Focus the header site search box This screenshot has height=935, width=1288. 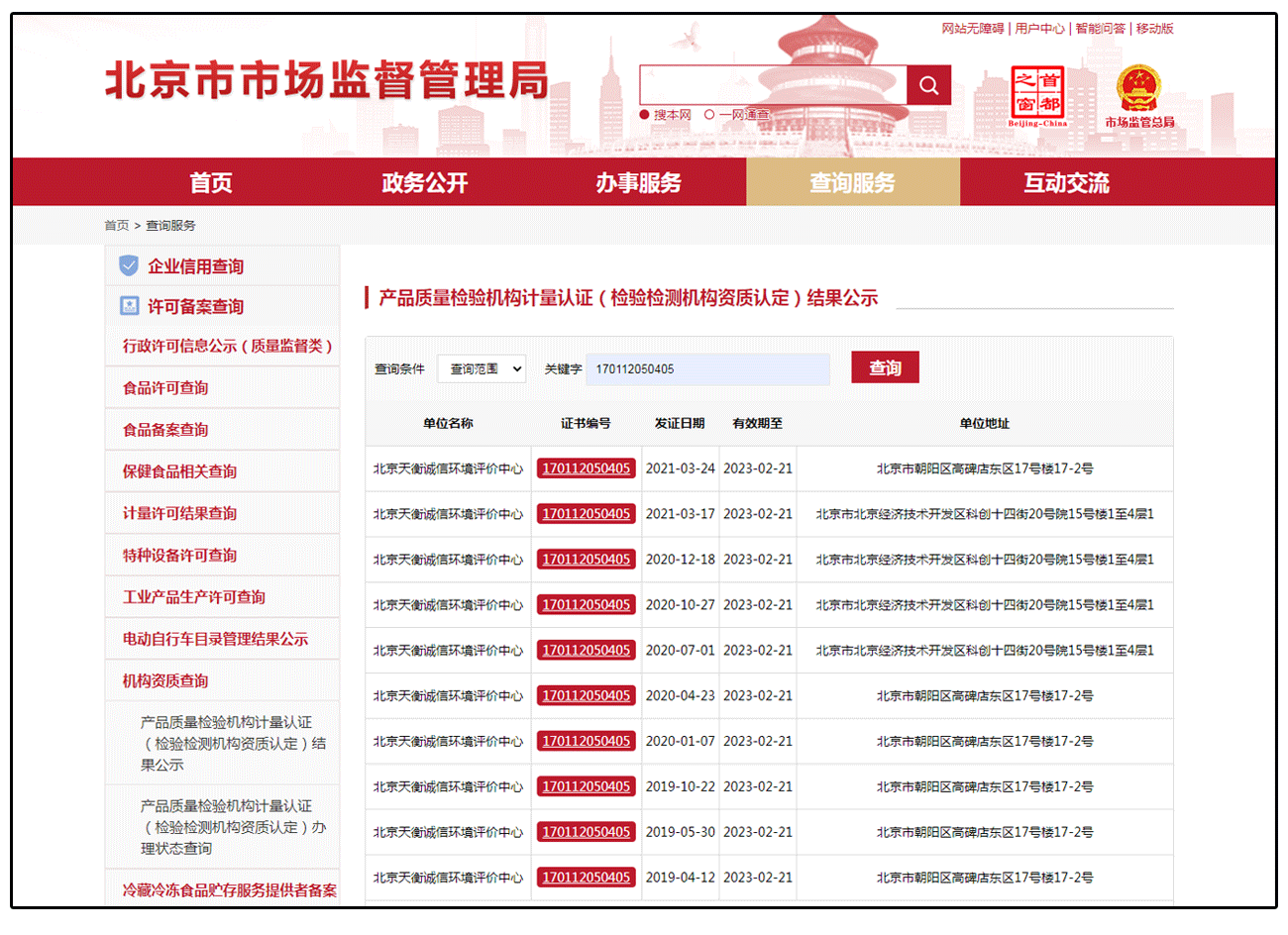[773, 85]
